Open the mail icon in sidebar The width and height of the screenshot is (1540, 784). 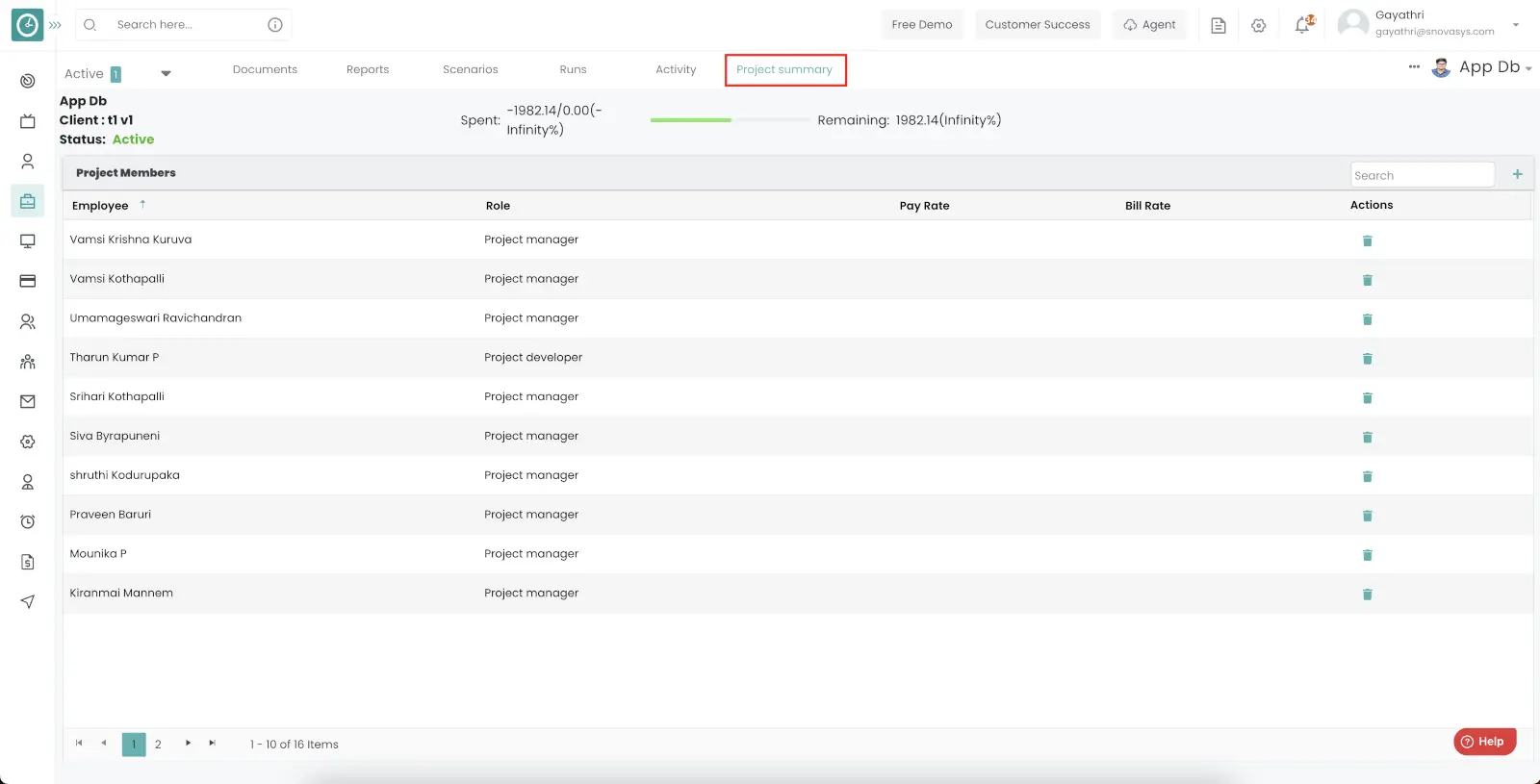click(x=28, y=401)
